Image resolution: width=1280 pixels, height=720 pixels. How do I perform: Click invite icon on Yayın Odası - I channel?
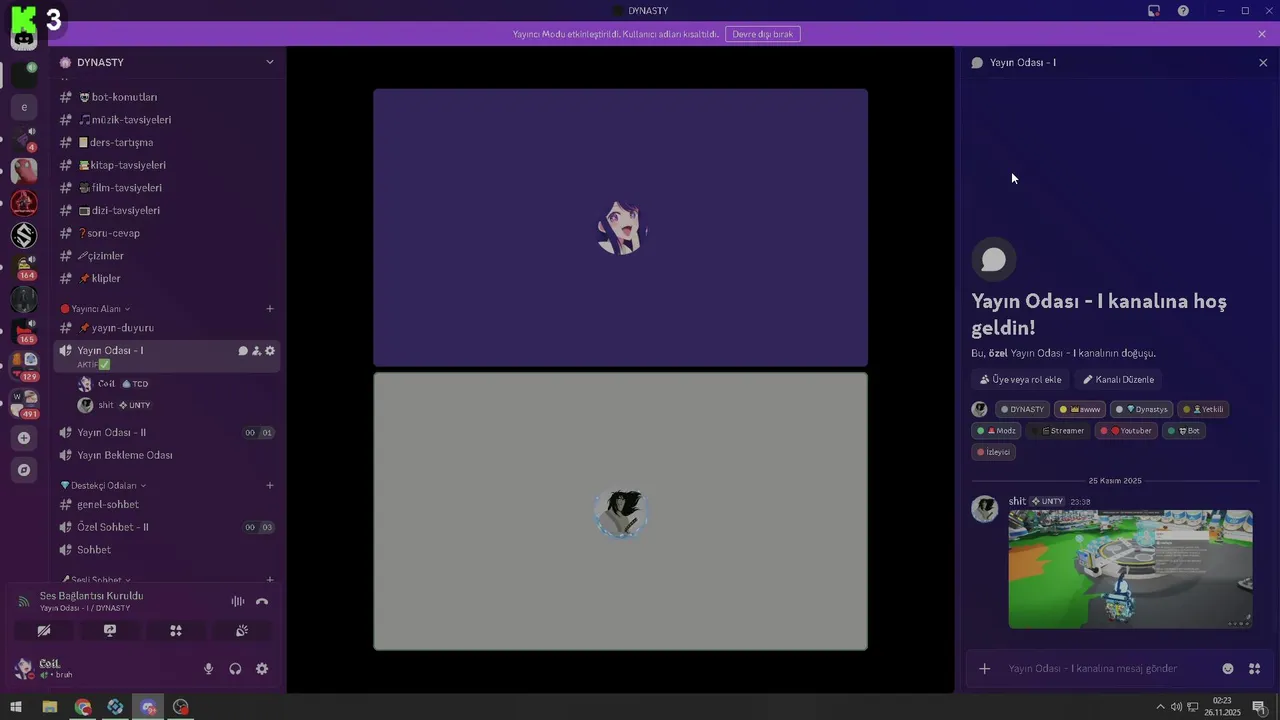256,351
